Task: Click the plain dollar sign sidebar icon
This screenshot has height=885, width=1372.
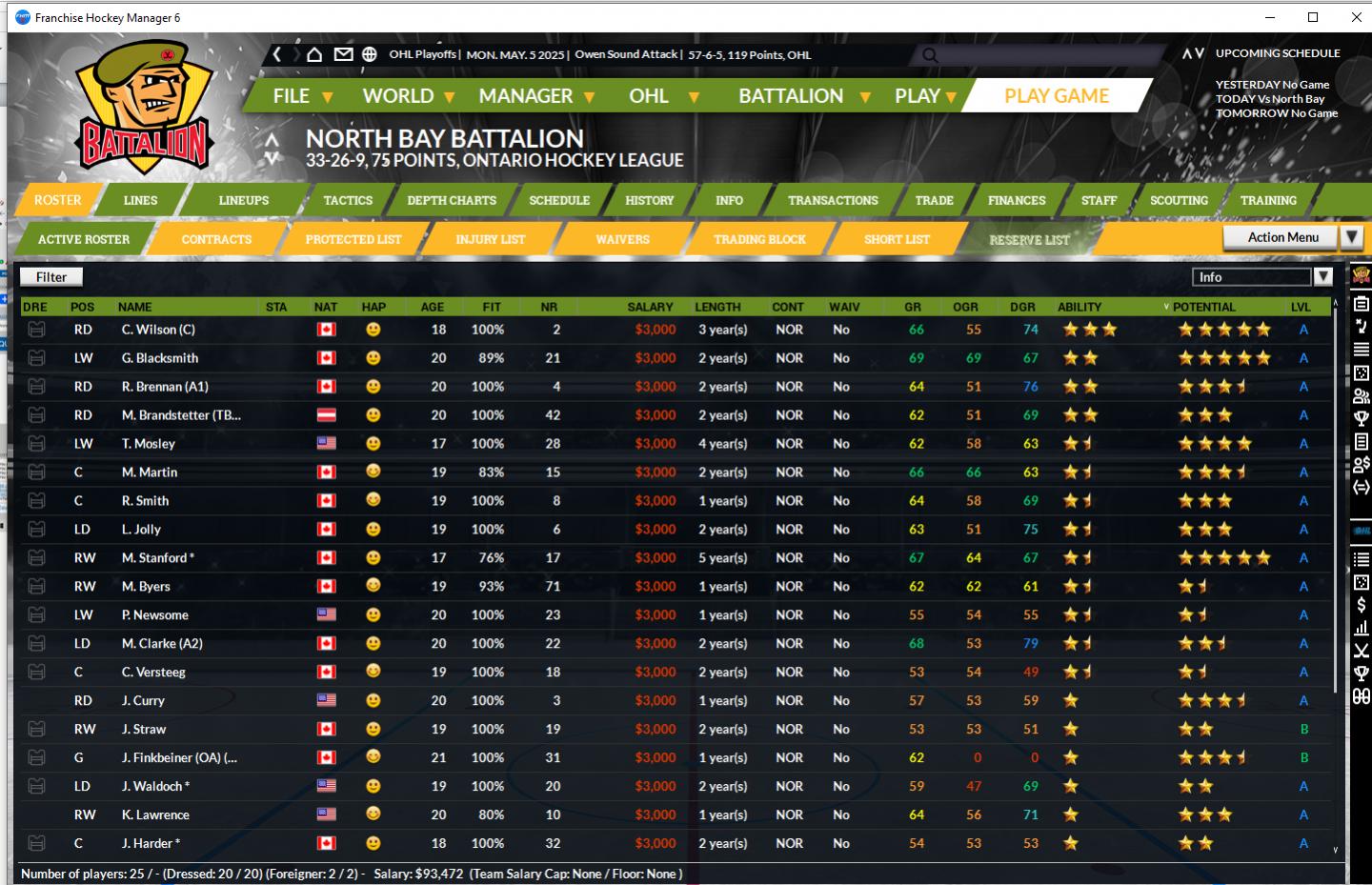Action: (1362, 605)
